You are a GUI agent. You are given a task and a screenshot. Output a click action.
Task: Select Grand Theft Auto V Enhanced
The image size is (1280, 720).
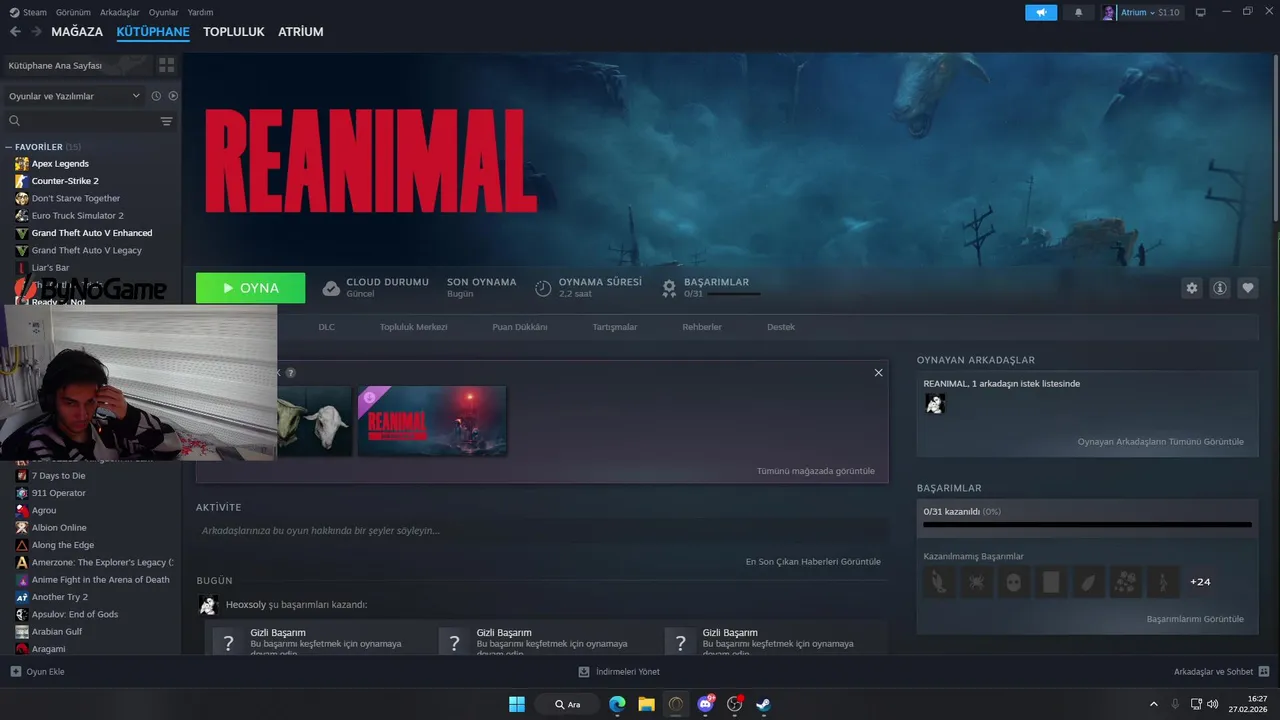point(91,233)
